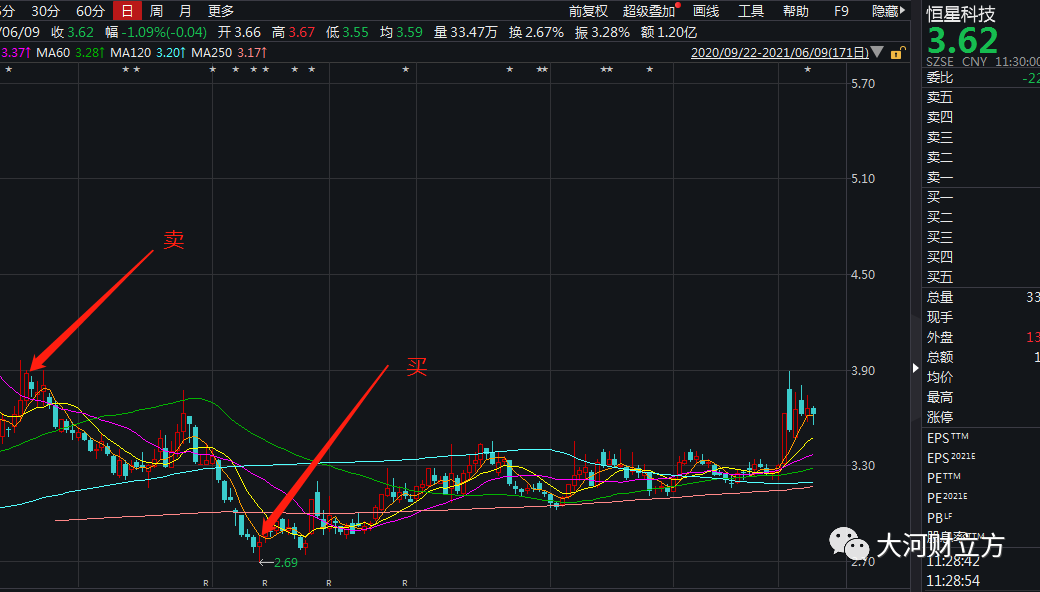Open the 前复权 adjustment options
Viewport: 1040px width, 592px height.
(x=588, y=11)
